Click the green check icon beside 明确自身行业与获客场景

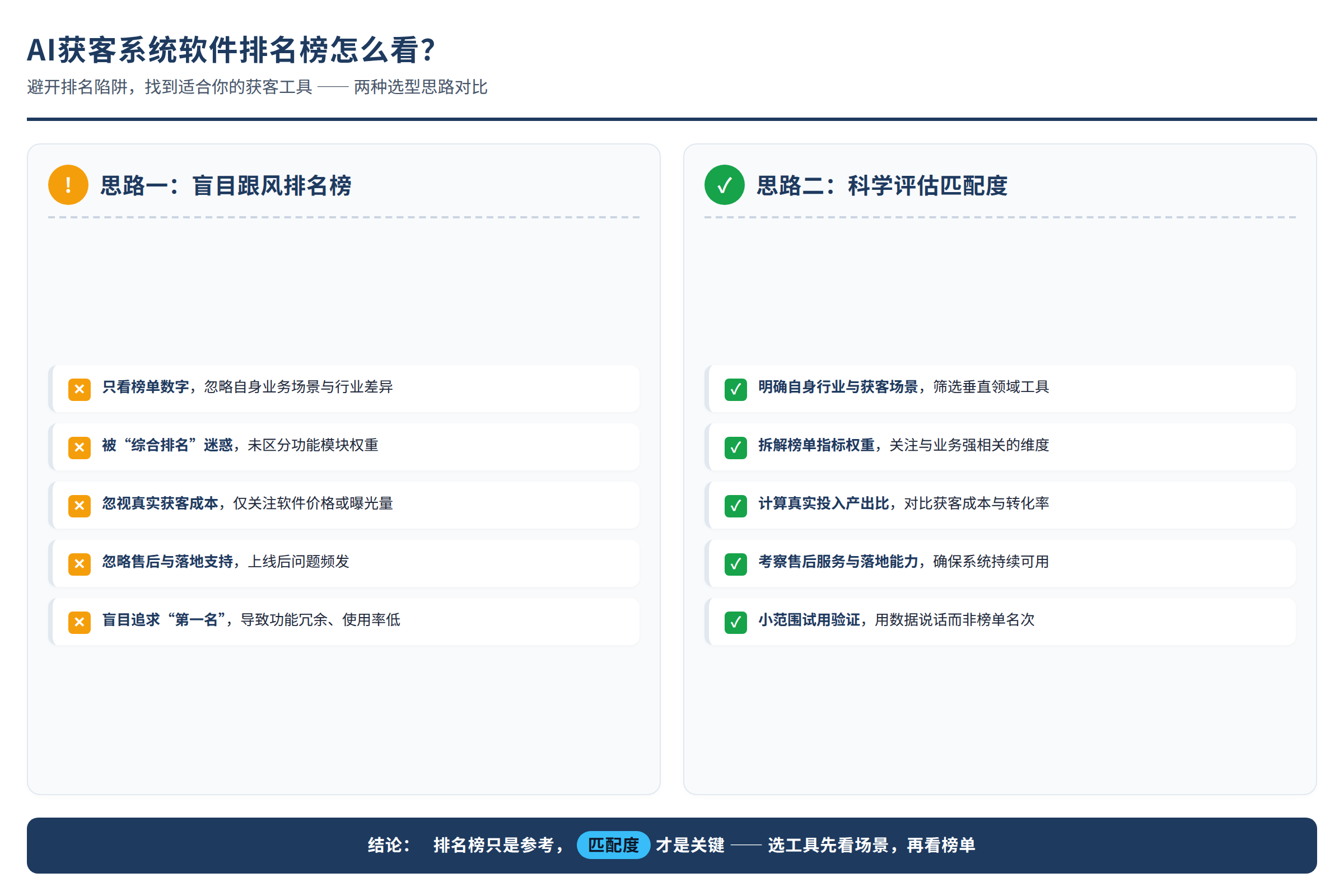pos(735,389)
